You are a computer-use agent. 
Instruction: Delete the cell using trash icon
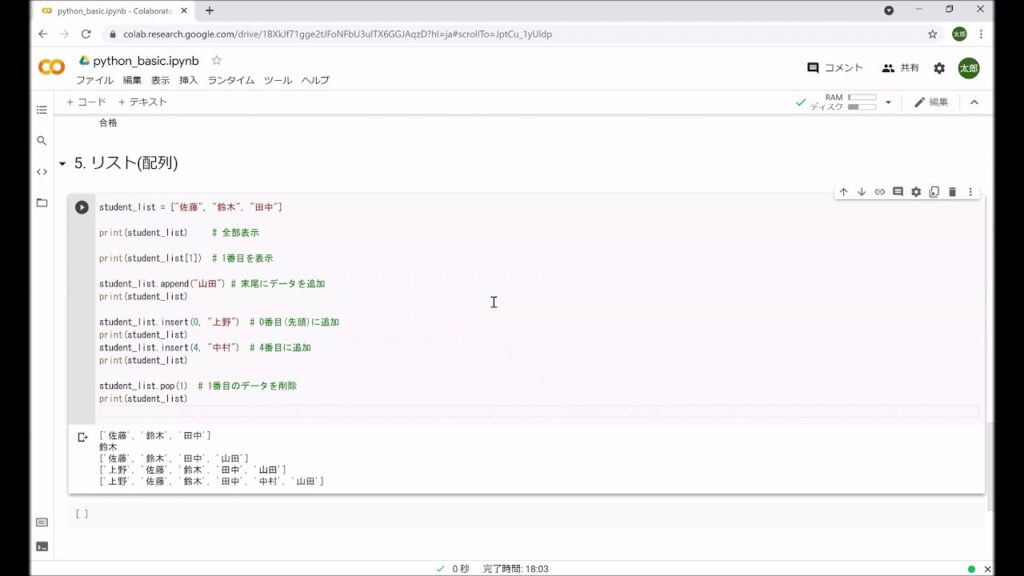point(952,192)
